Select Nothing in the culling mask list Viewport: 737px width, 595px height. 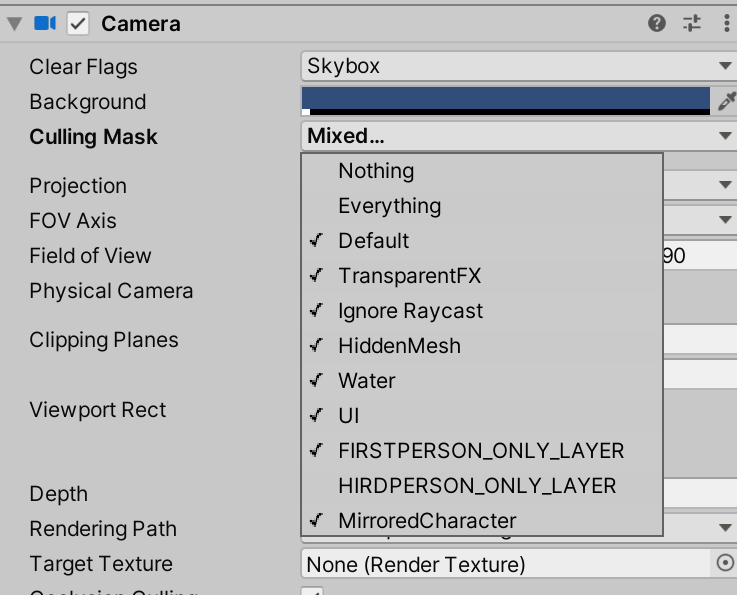click(x=376, y=171)
